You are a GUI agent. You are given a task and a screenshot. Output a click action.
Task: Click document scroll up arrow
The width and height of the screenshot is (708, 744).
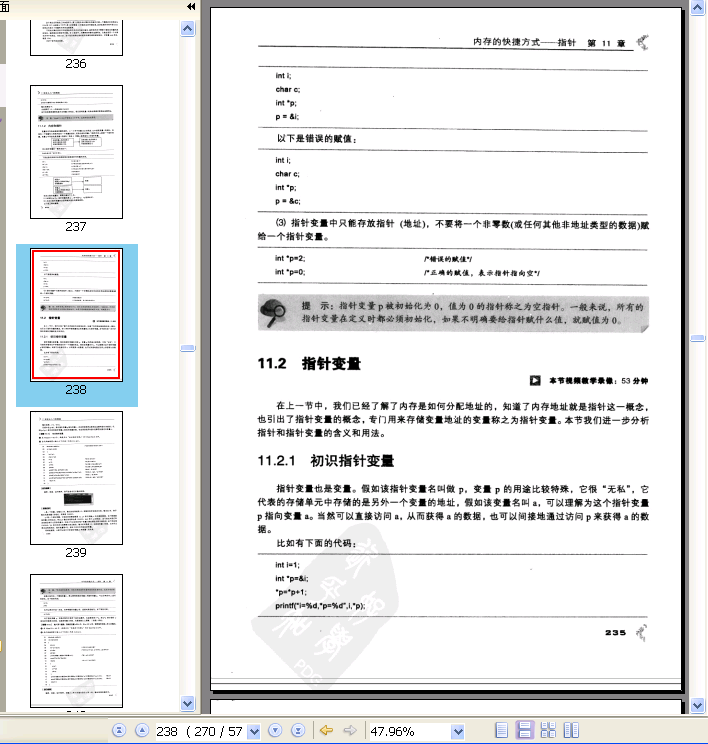click(x=697, y=8)
